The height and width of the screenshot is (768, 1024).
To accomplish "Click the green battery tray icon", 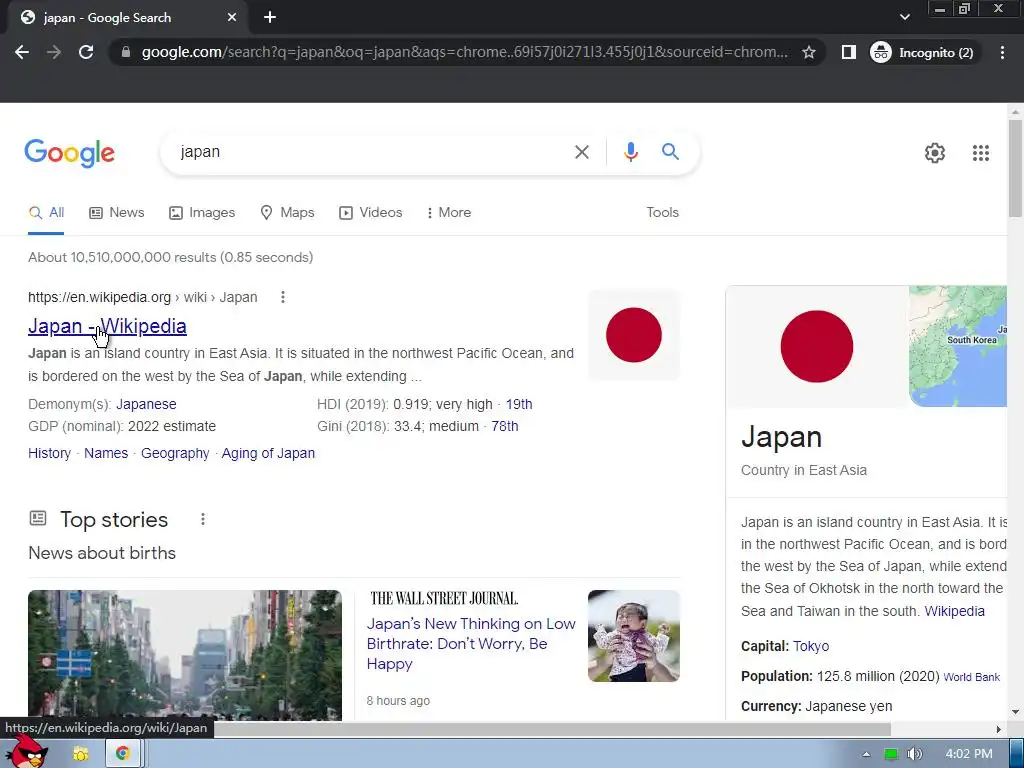I will tap(891, 754).
